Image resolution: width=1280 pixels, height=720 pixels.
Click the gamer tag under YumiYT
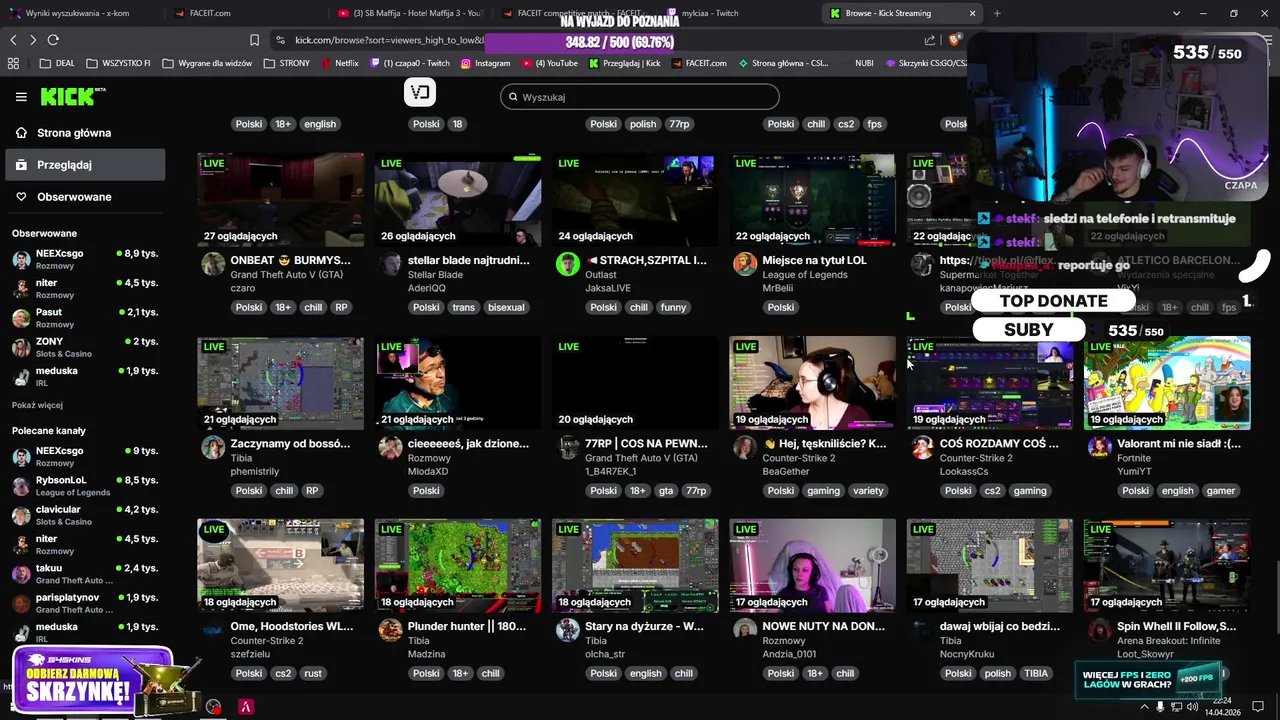pos(1221,491)
